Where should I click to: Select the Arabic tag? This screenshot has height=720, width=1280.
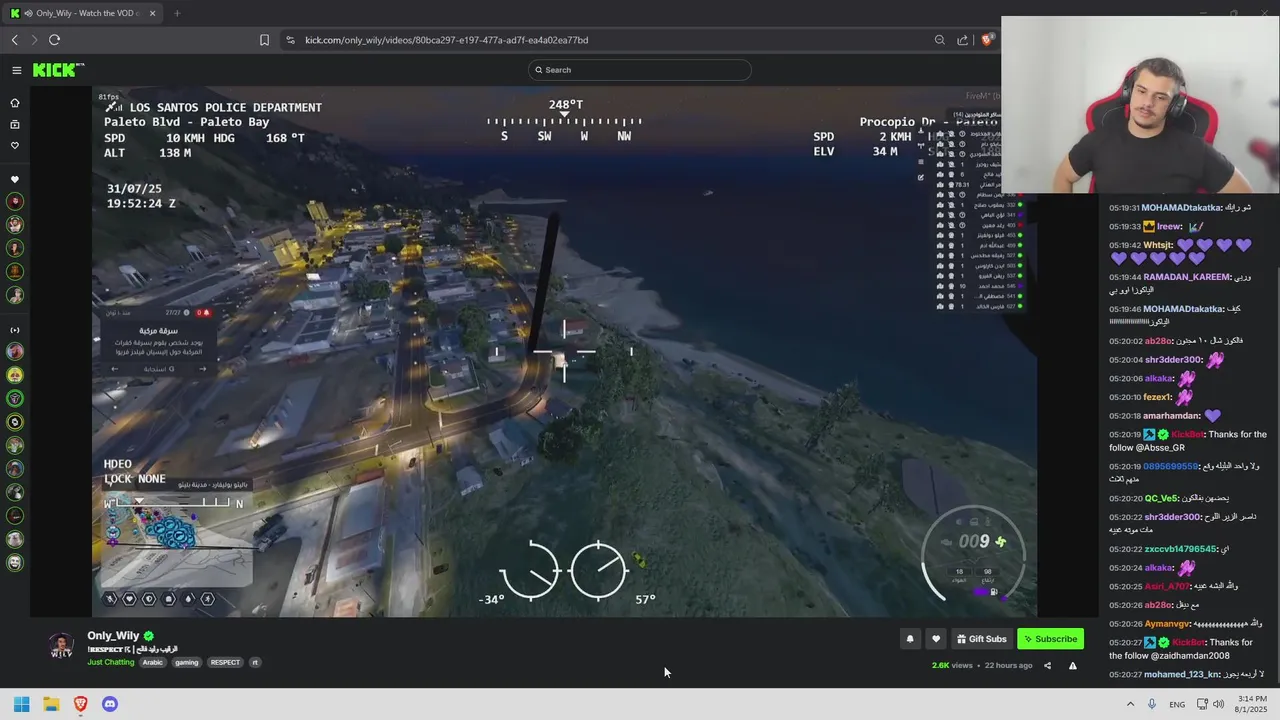(x=152, y=662)
